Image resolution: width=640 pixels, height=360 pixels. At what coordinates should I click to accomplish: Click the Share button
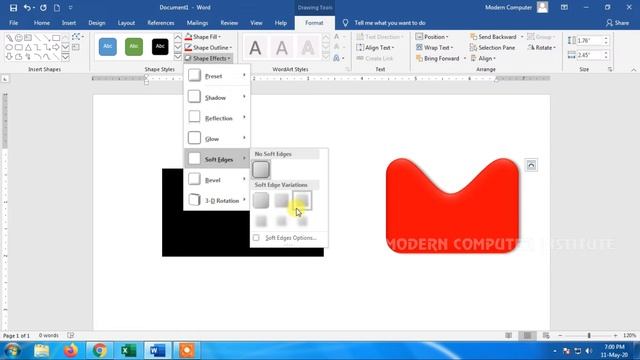[617, 23]
